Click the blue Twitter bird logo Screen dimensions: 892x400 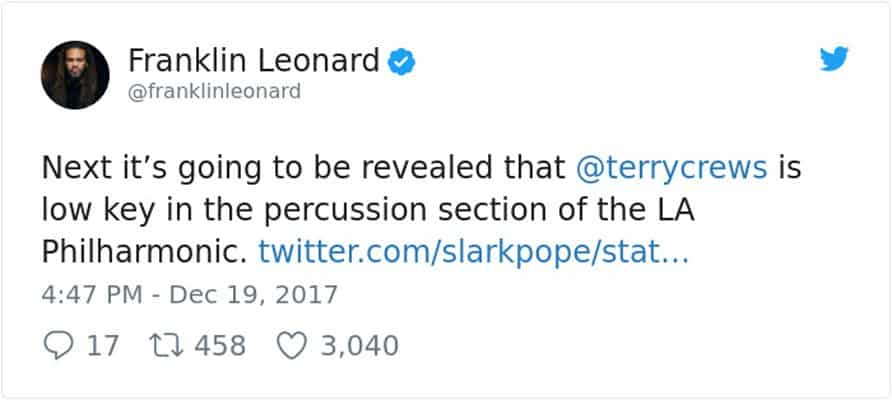[x=833, y=60]
